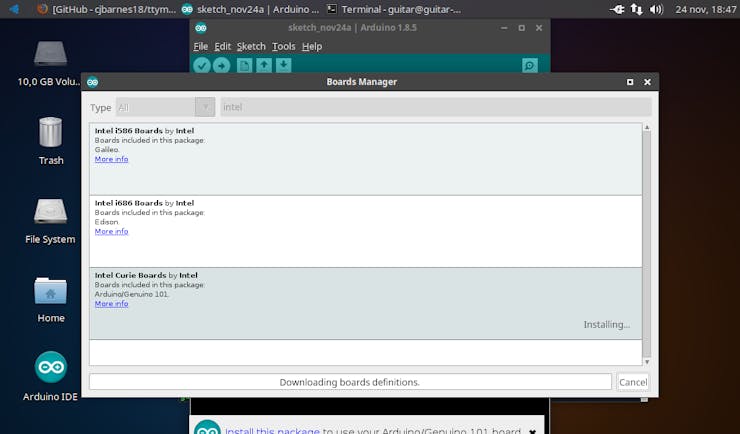The width and height of the screenshot is (740, 434).
Task: Open the Edit menu
Action: pos(222,46)
